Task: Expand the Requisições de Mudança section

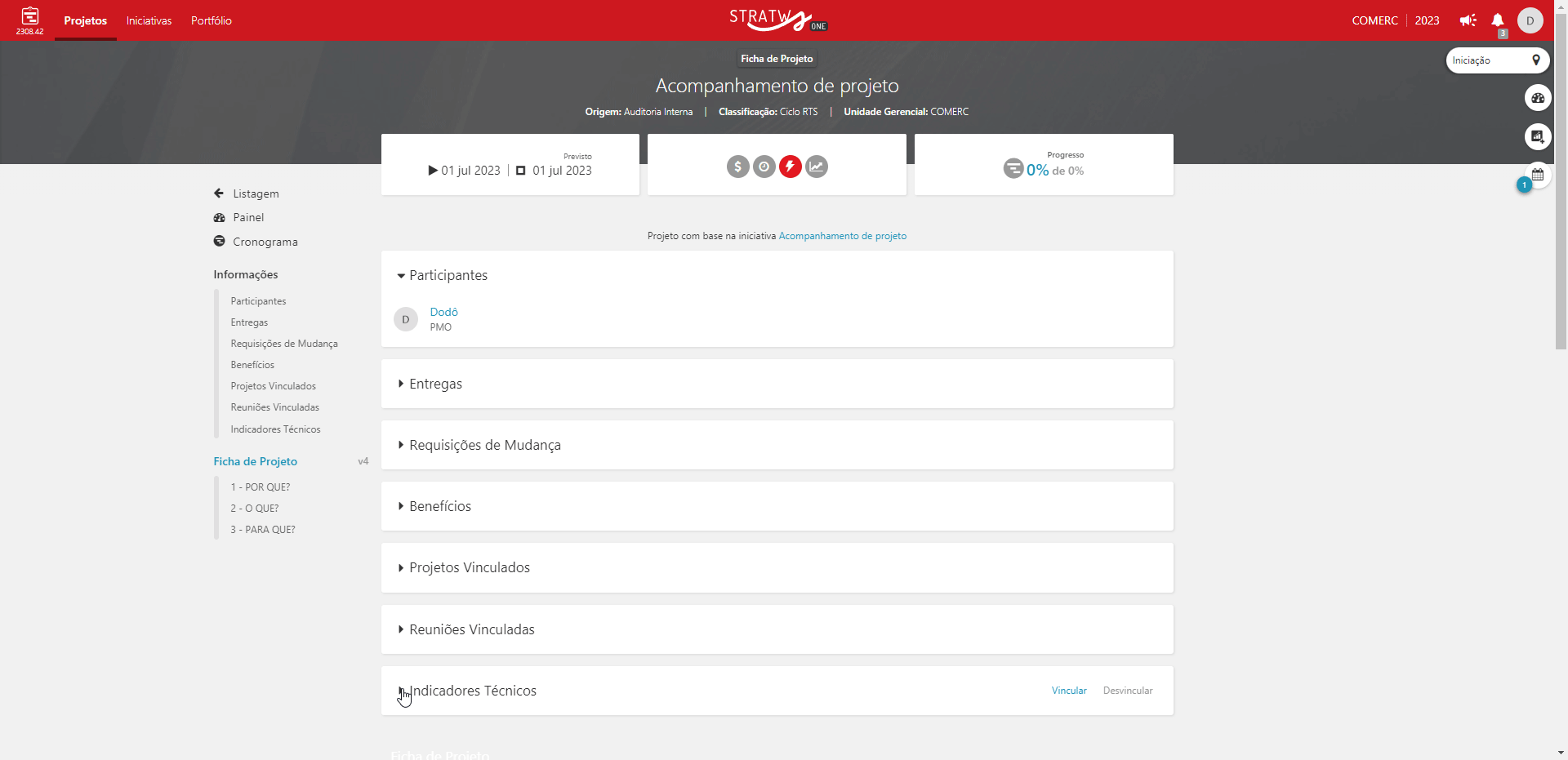Action: pos(401,445)
